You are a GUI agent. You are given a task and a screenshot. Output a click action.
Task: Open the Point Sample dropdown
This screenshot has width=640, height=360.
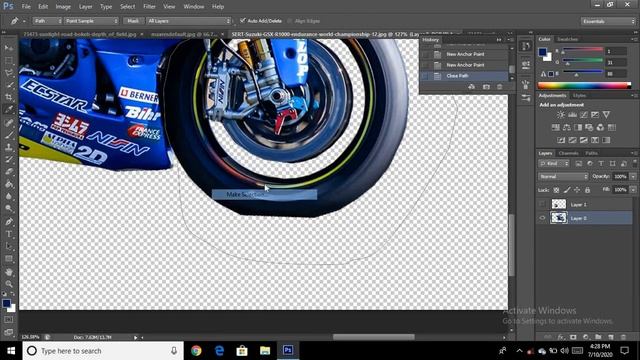(x=91, y=21)
